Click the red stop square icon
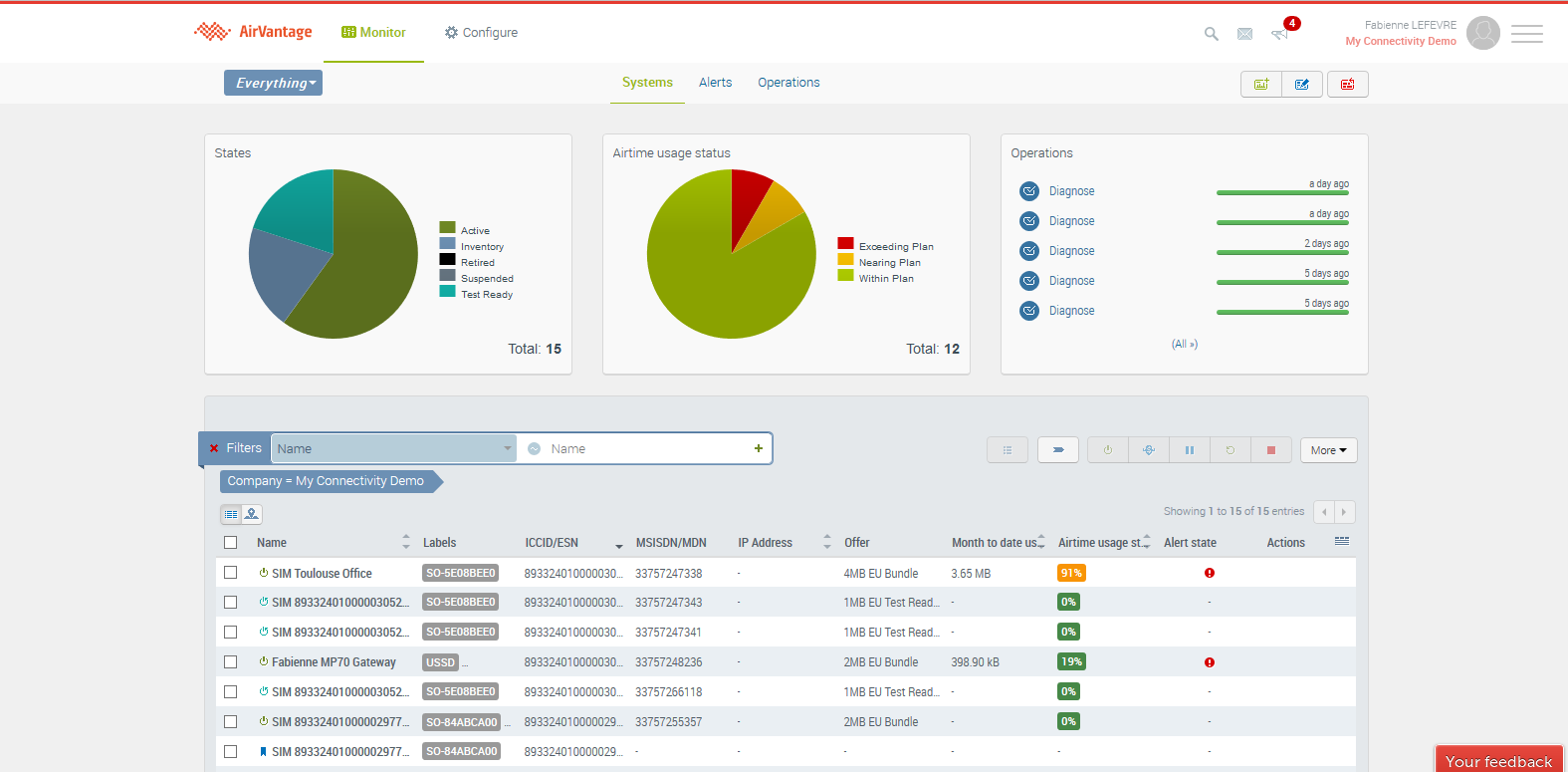The width and height of the screenshot is (1568, 772). (x=1270, y=450)
